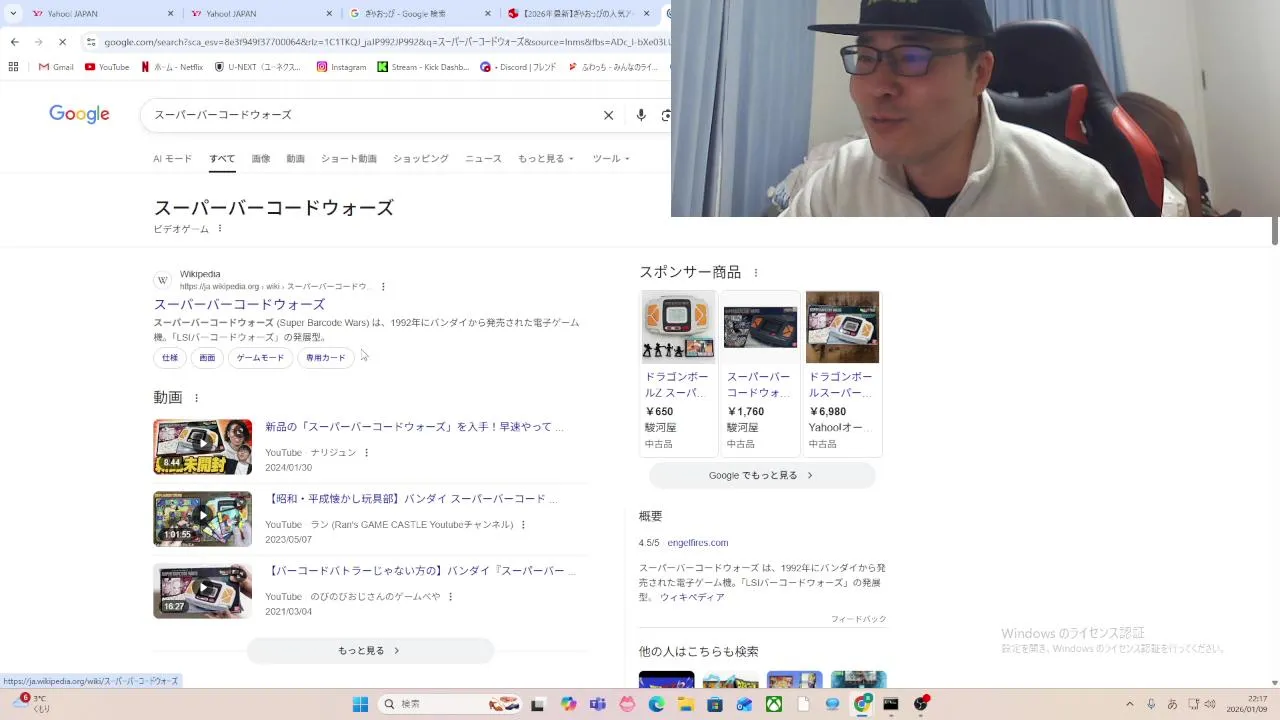Open the スポンサー商品 three-dot menu
Viewport: 1280px width, 720px height.
756,273
